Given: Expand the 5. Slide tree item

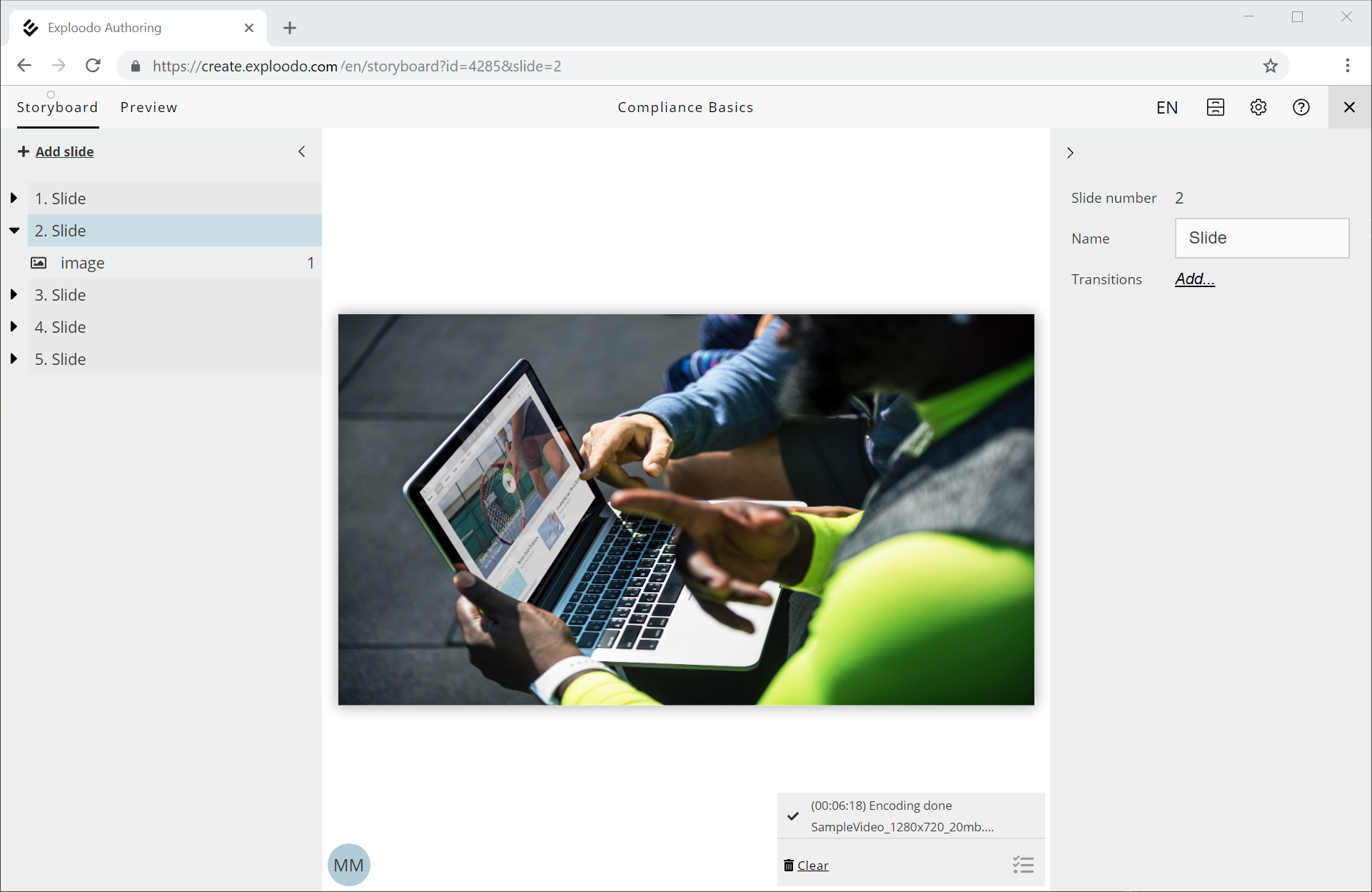Looking at the screenshot, I should 14,359.
